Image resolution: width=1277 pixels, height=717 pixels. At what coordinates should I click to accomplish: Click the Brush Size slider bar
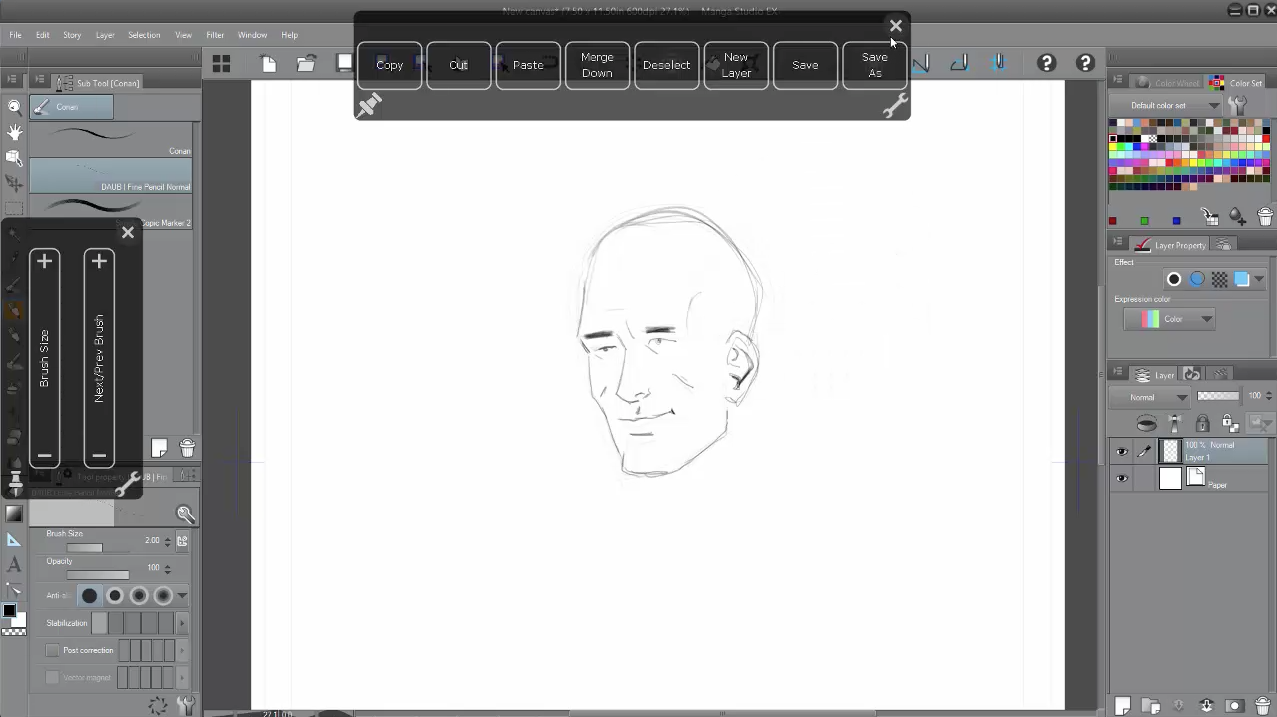pyautogui.click(x=98, y=548)
